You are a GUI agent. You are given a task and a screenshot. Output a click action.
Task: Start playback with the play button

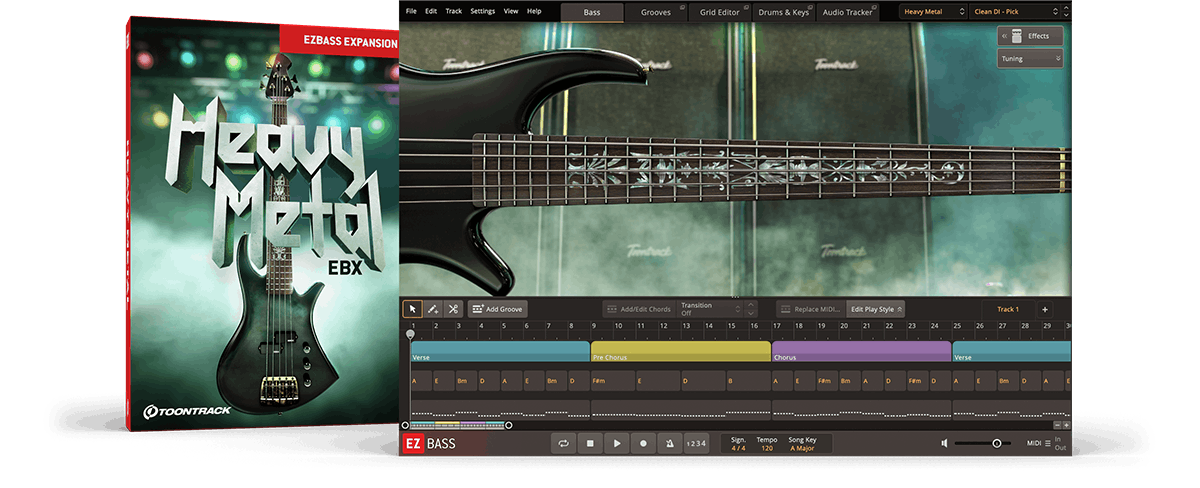[617, 443]
